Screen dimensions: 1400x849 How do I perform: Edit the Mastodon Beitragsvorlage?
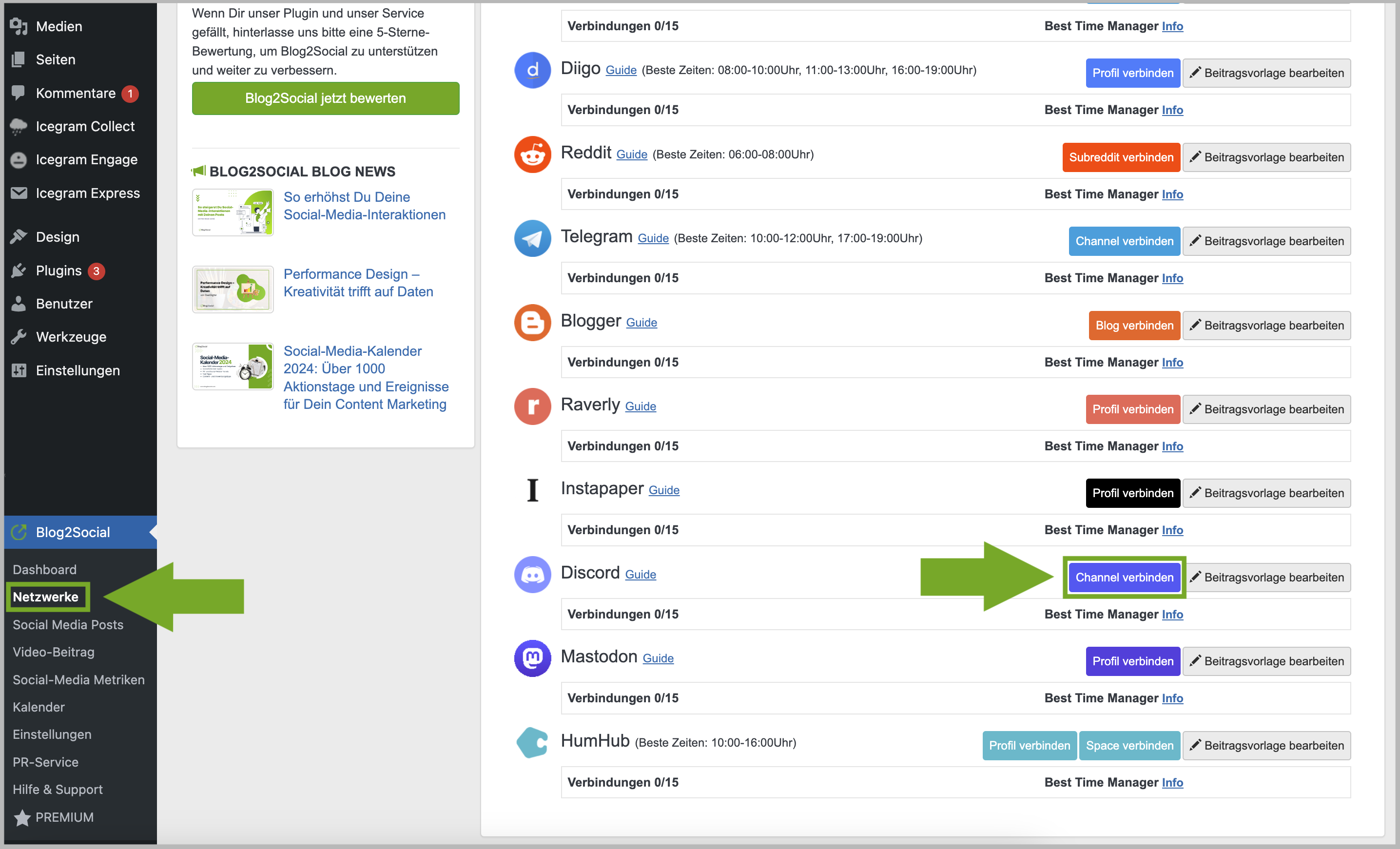click(x=1266, y=661)
